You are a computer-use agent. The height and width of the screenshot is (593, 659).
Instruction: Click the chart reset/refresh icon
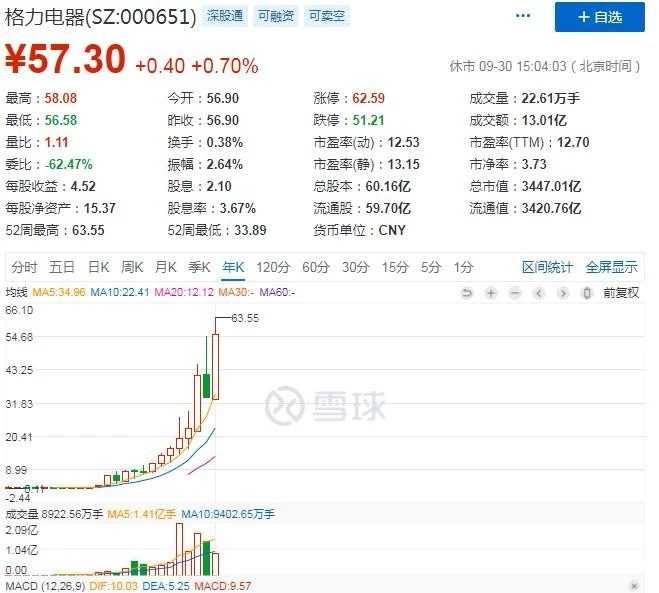point(467,293)
